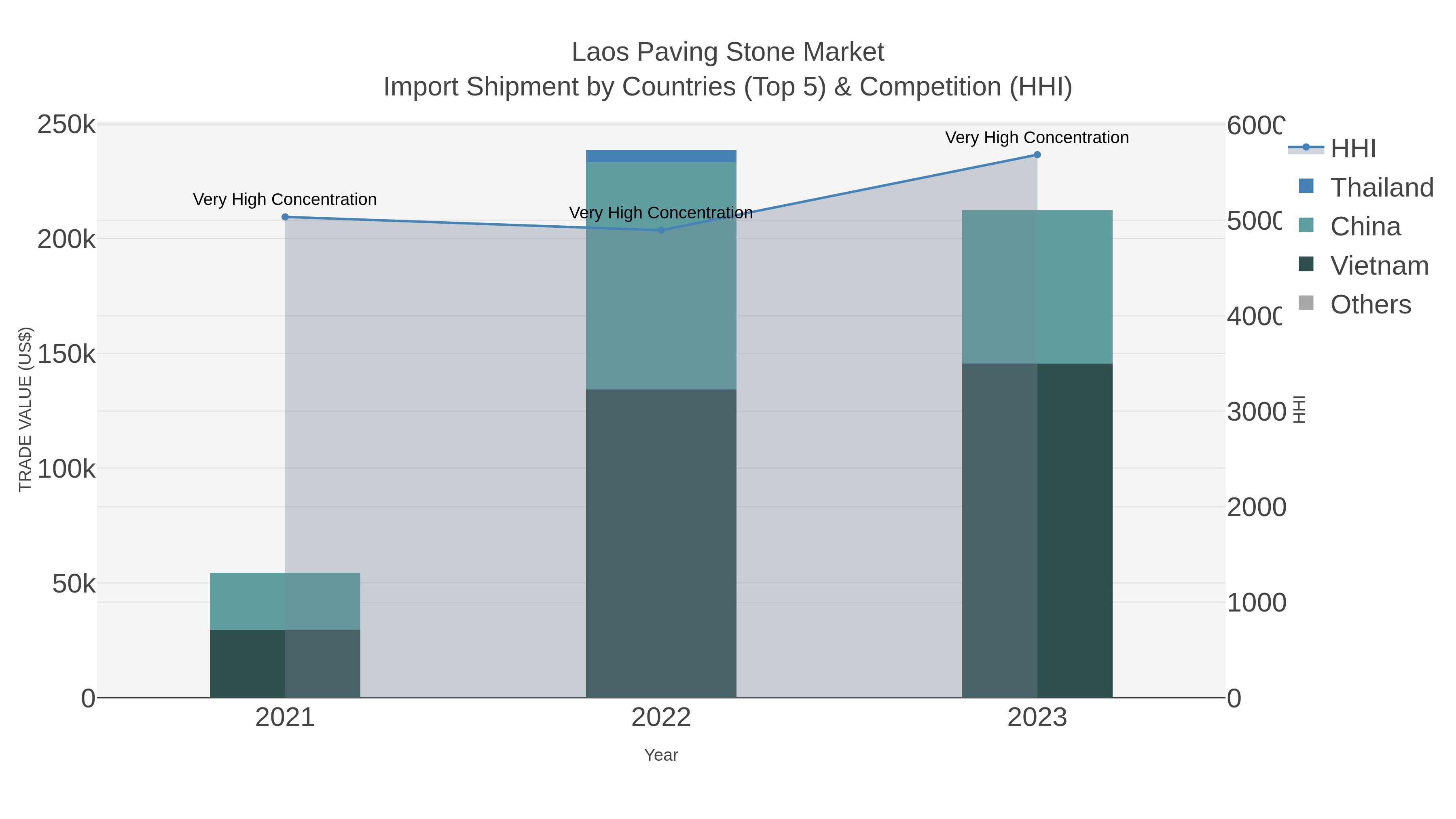
Task: Click the Thailand blue legend swatch
Action: [1306, 186]
